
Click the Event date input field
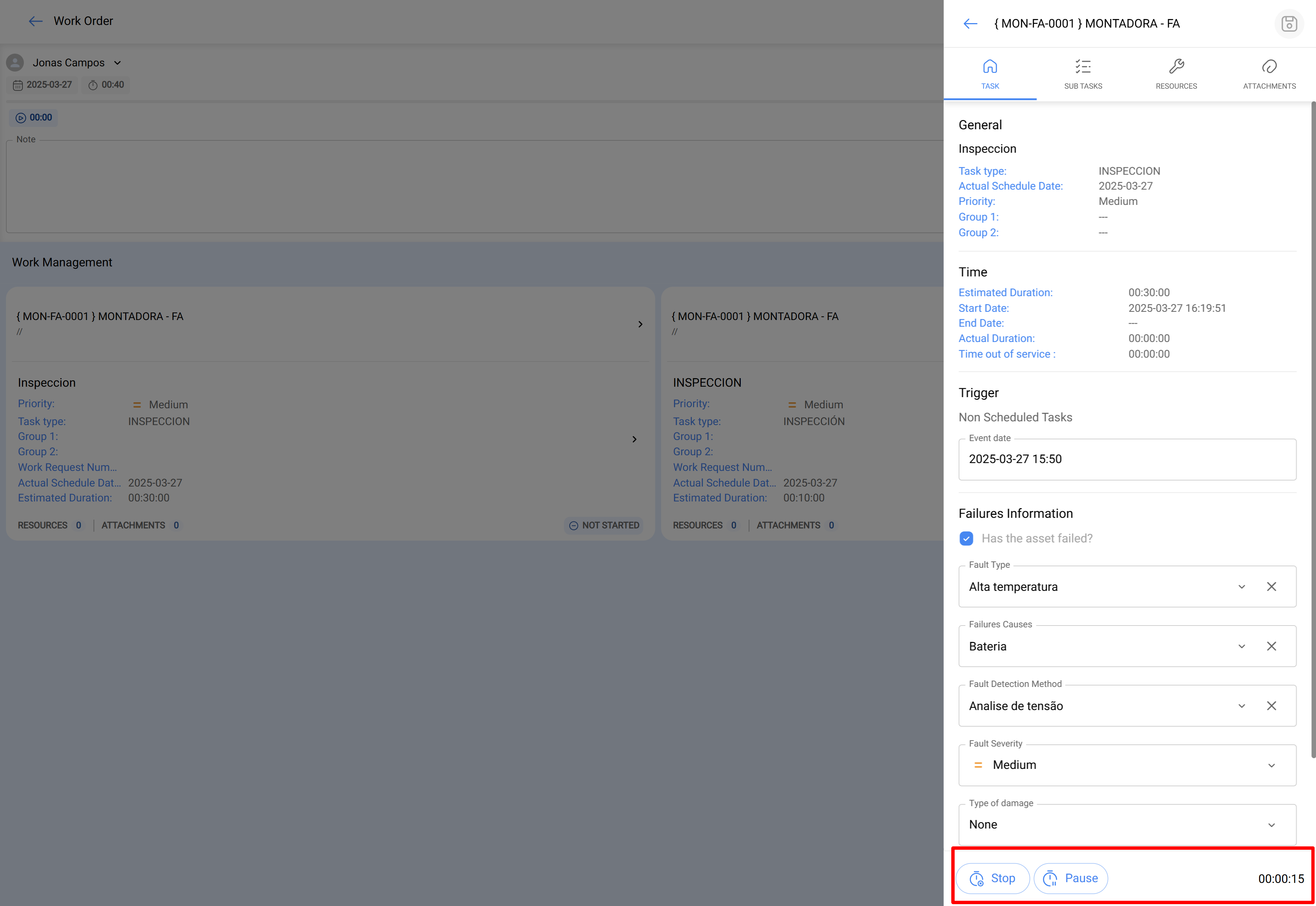pos(1127,459)
